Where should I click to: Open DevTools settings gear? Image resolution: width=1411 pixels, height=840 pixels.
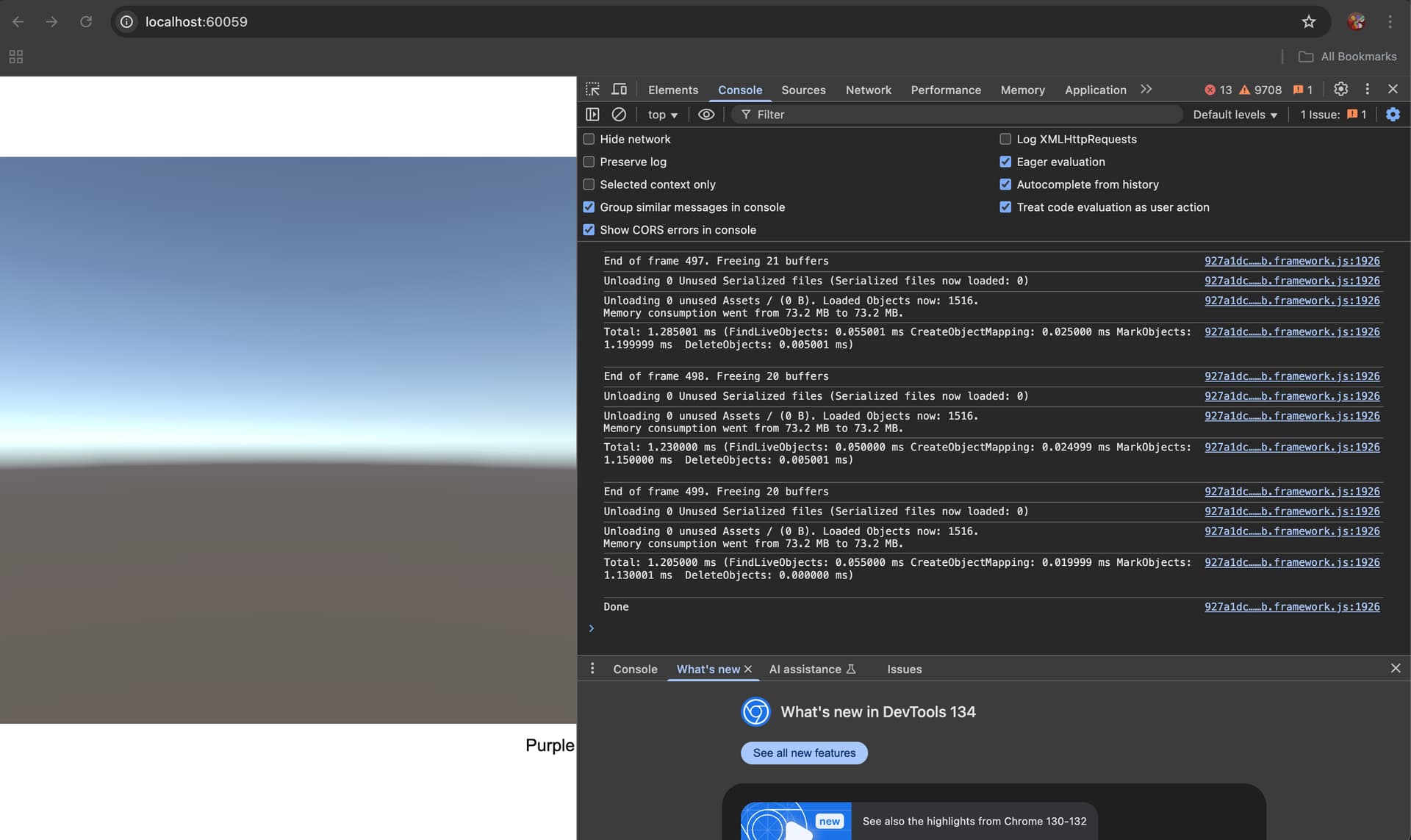click(1341, 89)
